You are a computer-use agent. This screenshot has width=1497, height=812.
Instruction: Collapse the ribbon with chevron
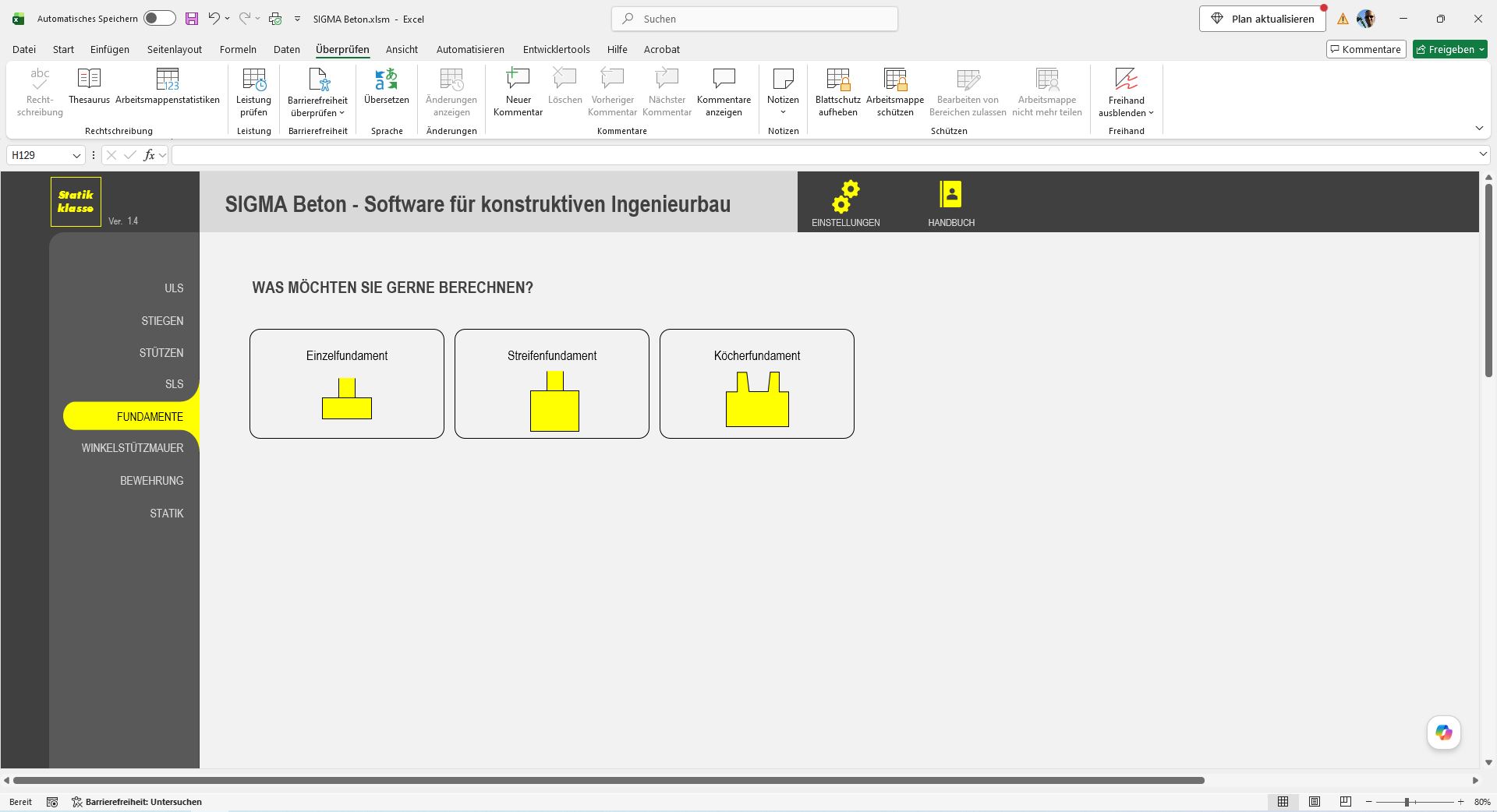point(1479,128)
